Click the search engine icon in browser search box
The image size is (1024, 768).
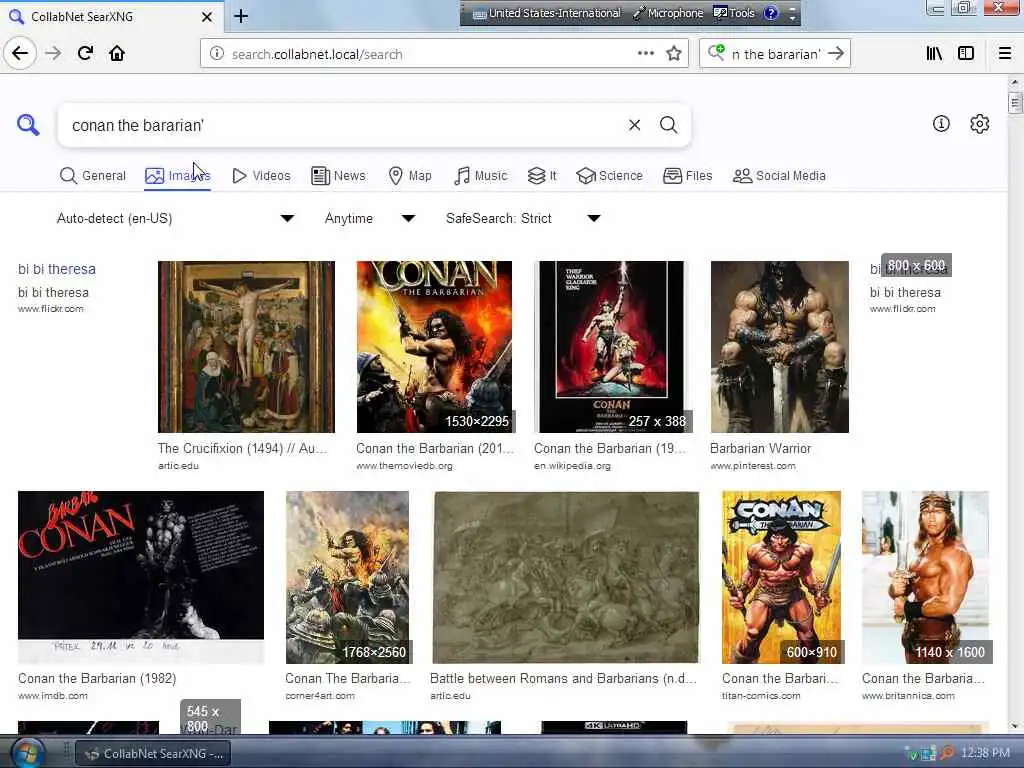coord(716,52)
